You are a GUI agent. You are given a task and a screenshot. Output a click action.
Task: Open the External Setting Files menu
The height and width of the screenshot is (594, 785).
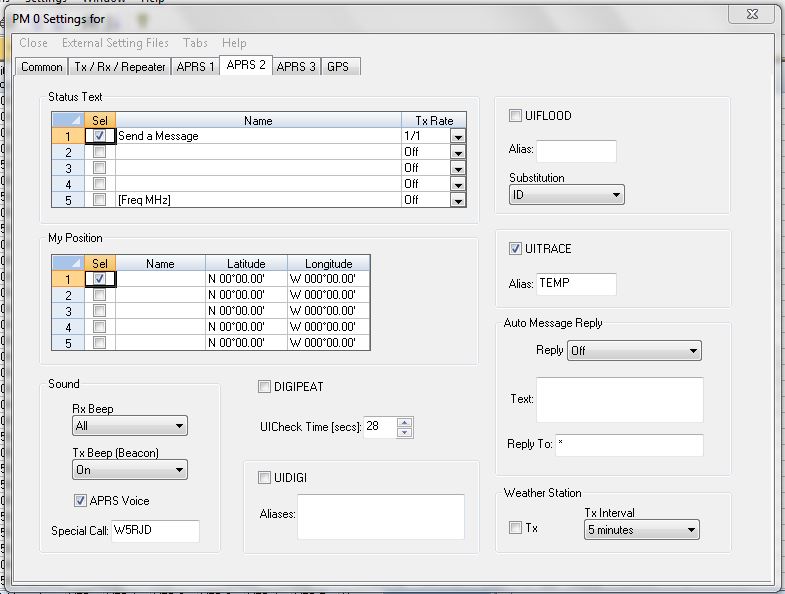[115, 43]
